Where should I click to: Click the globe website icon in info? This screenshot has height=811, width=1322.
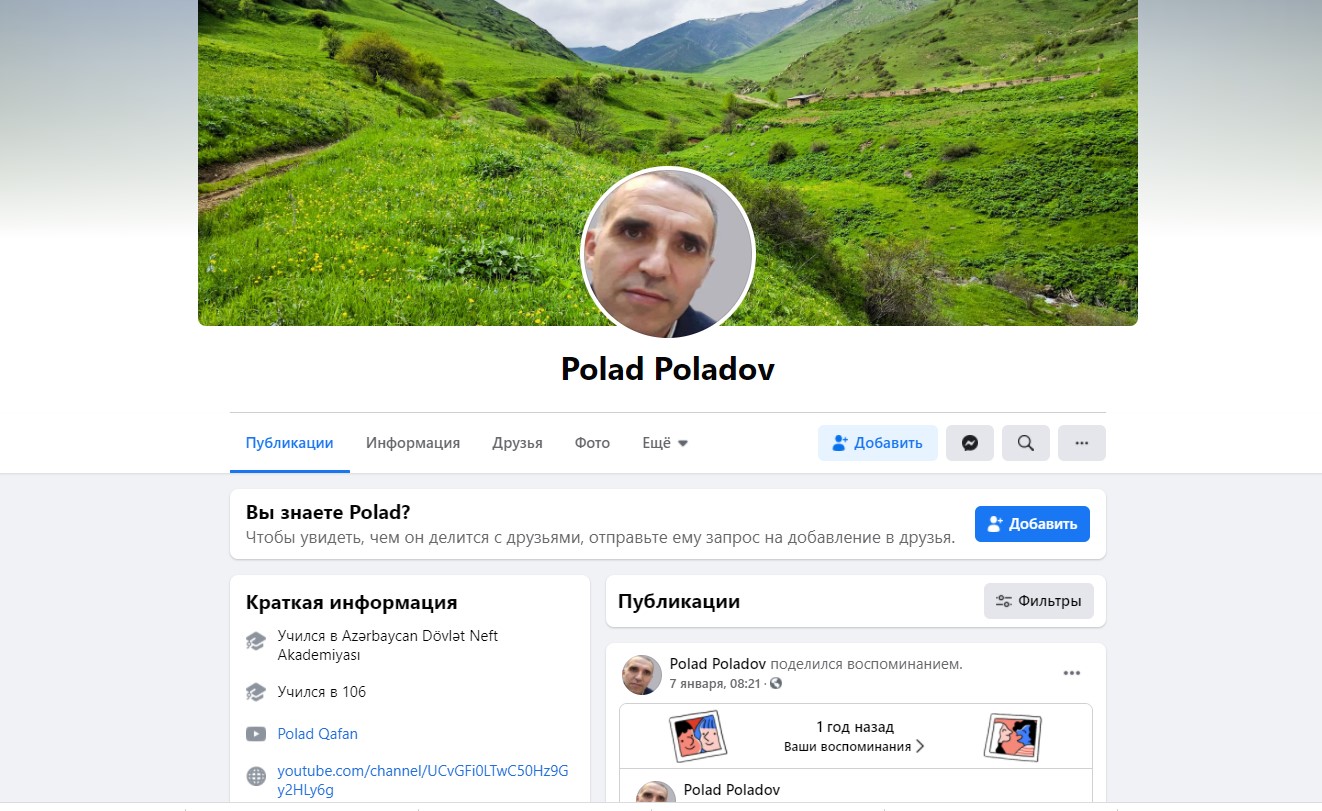256,776
